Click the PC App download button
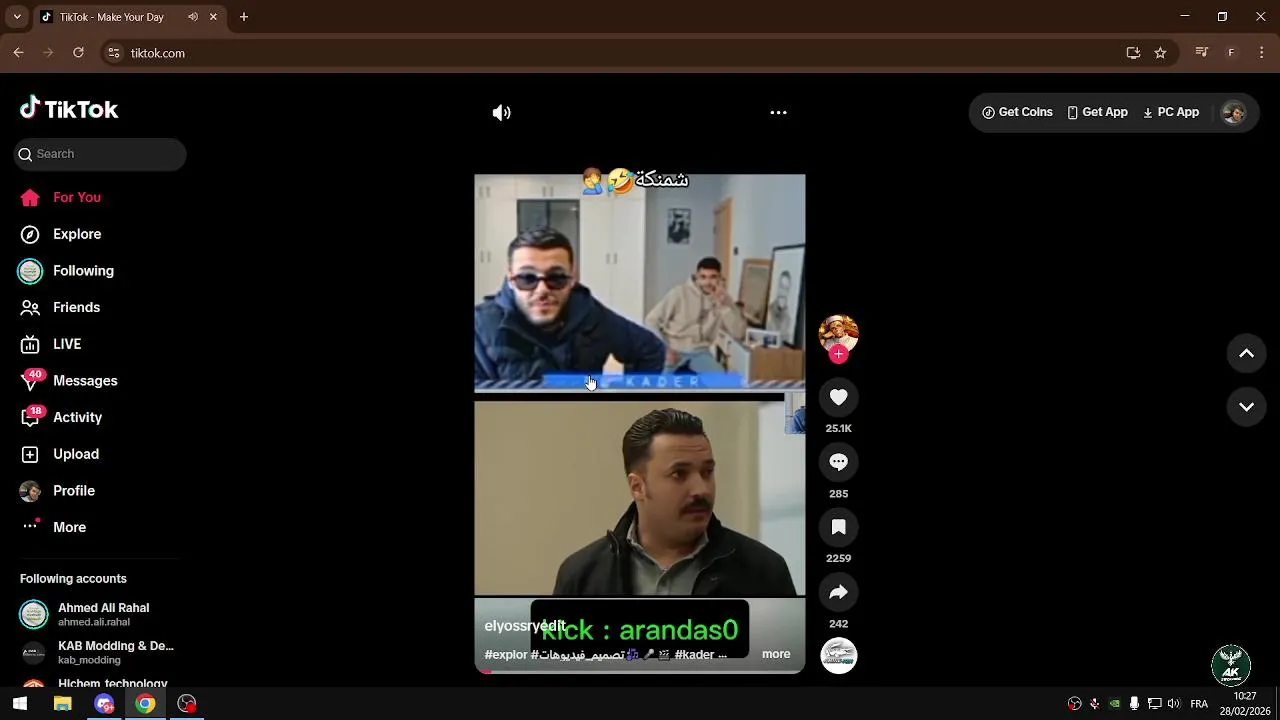The height and width of the screenshot is (720, 1280). click(1171, 112)
